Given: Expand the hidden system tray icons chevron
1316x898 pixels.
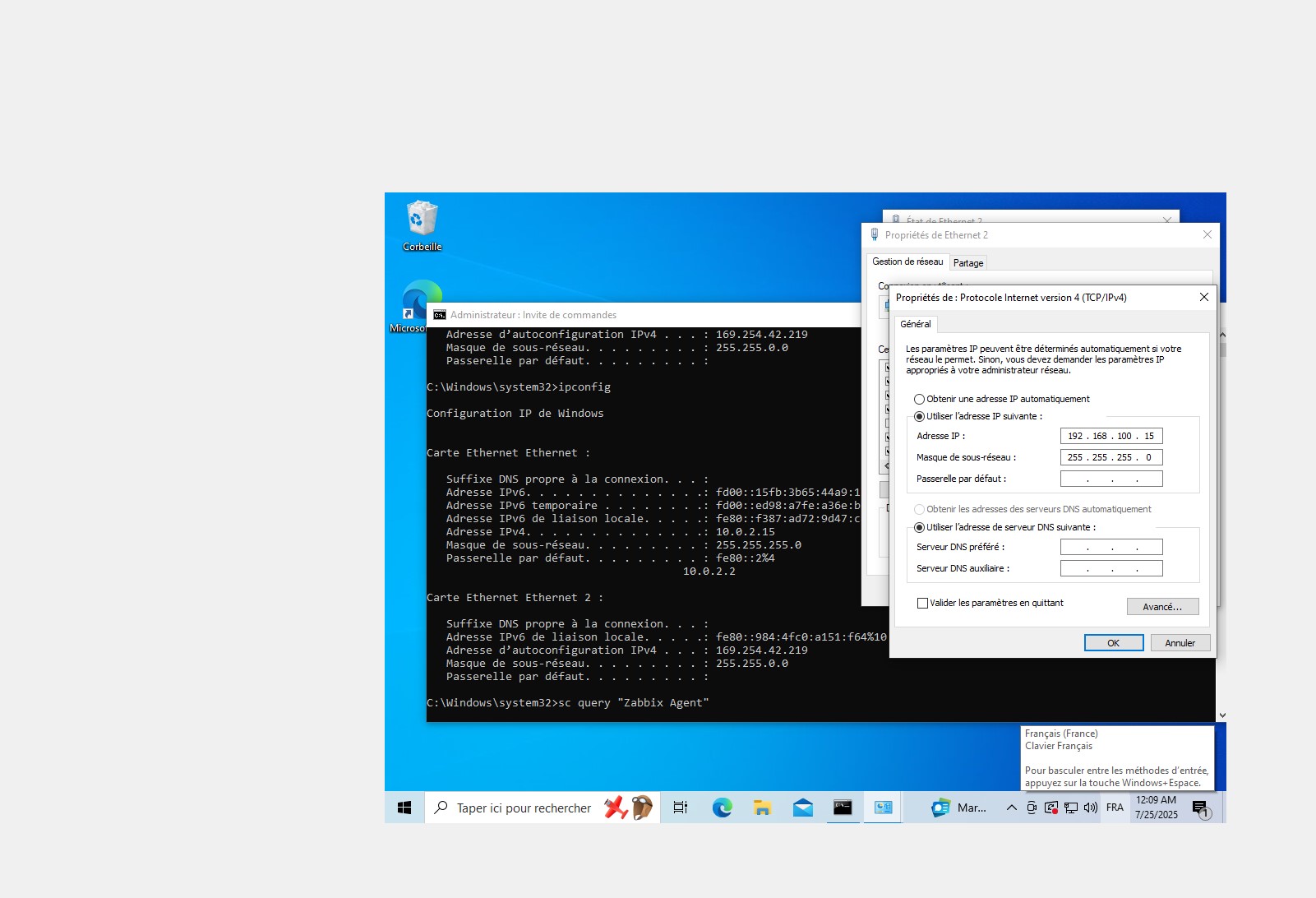Looking at the screenshot, I should coord(1011,808).
